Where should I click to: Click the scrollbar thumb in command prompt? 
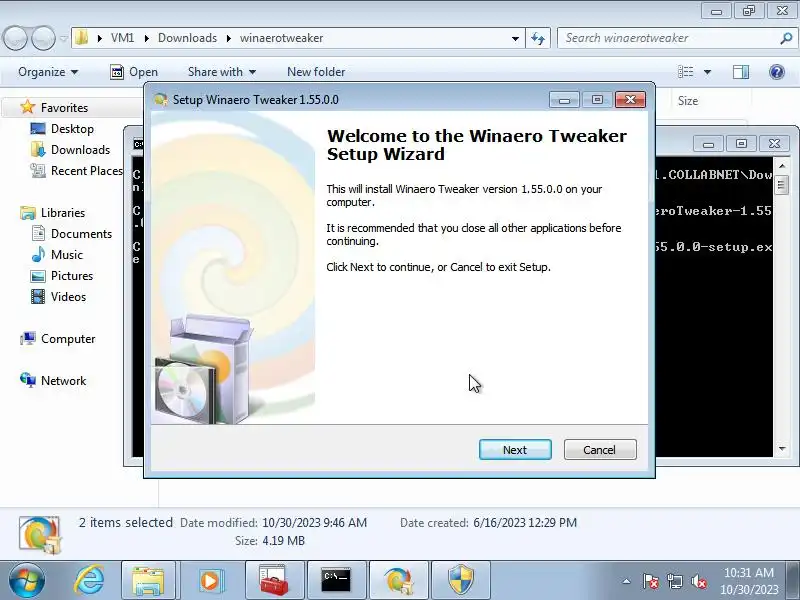(x=781, y=184)
